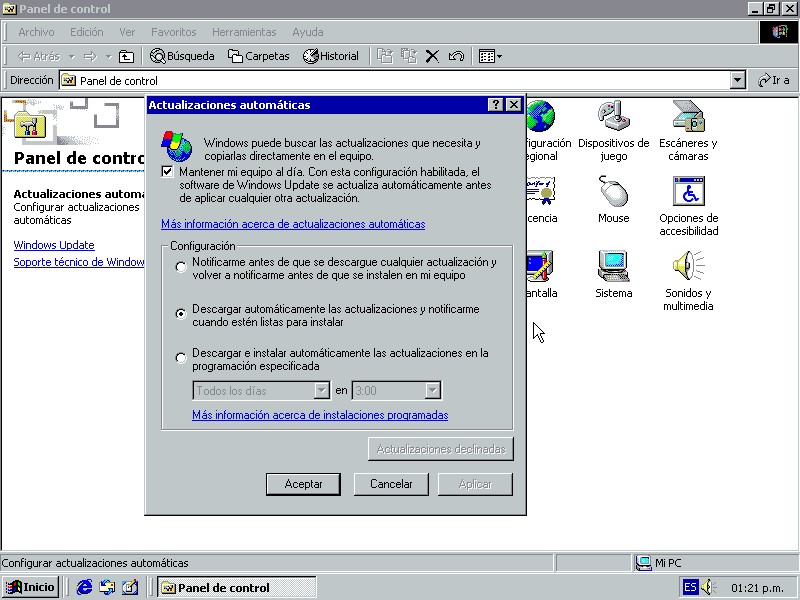800x600 pixels.
Task: Open Más información acerca de actualizaciones automáticas link
Action: 293,224
